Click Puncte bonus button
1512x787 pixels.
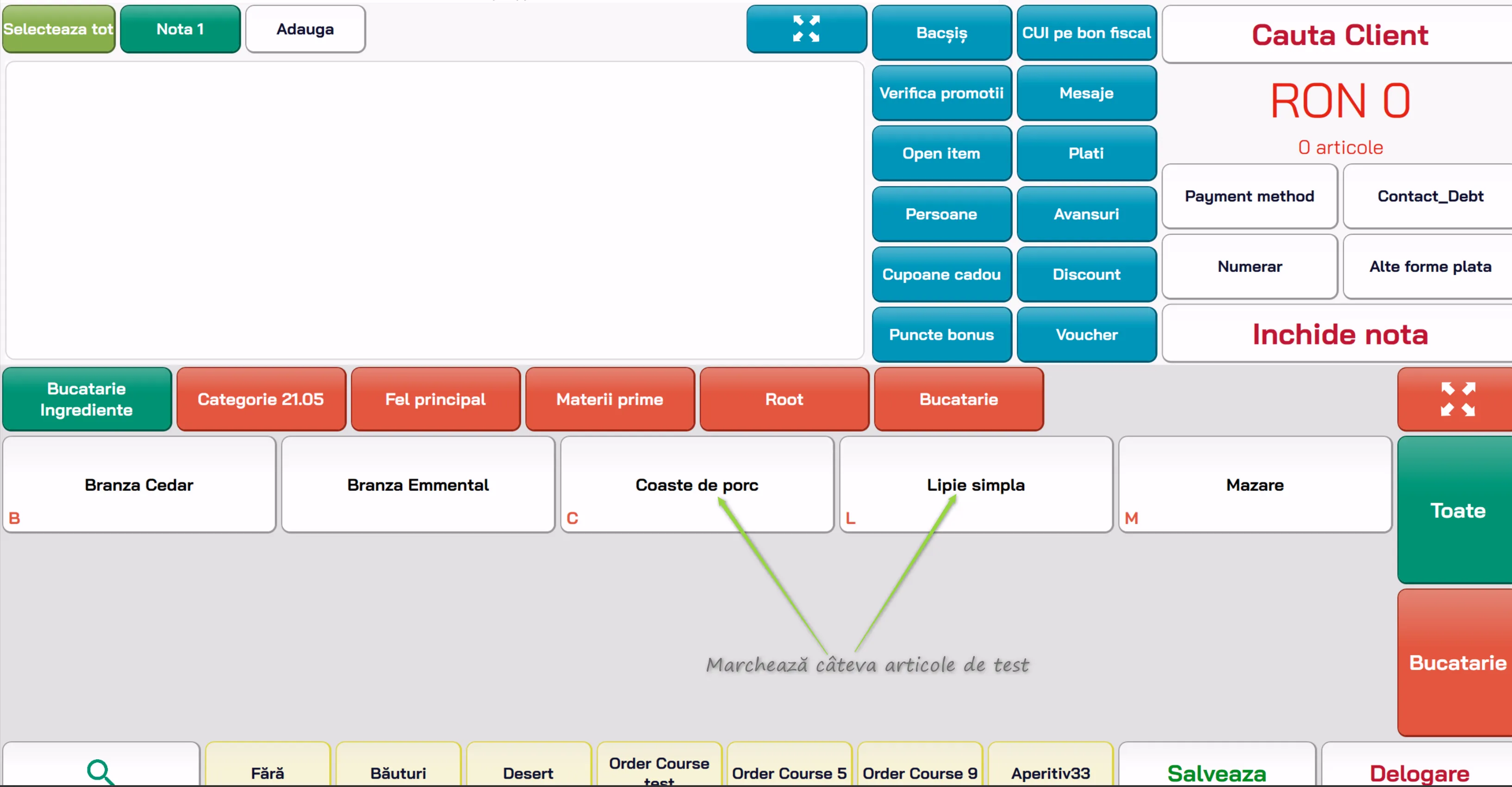(941, 335)
